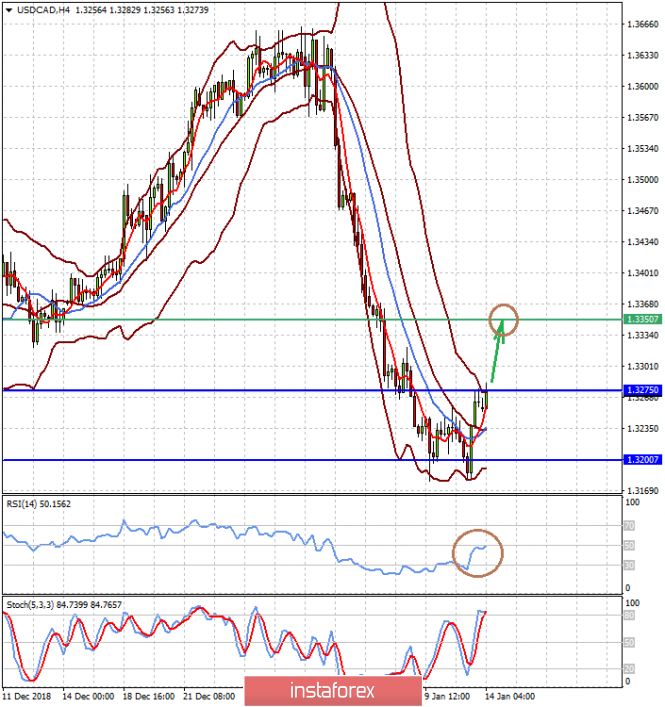Click the brown circle in RSI panel
This screenshot has height=707, width=665.
pos(477,552)
